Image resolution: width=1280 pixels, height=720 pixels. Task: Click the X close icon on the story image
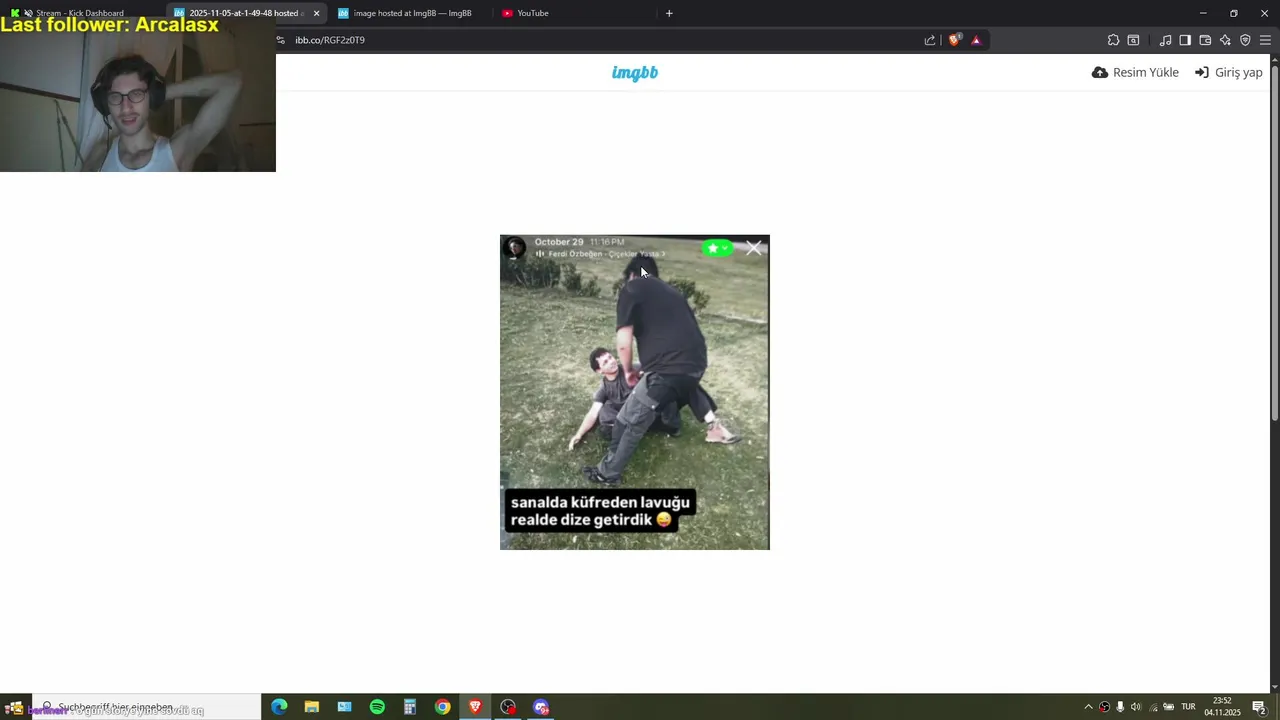pos(753,248)
